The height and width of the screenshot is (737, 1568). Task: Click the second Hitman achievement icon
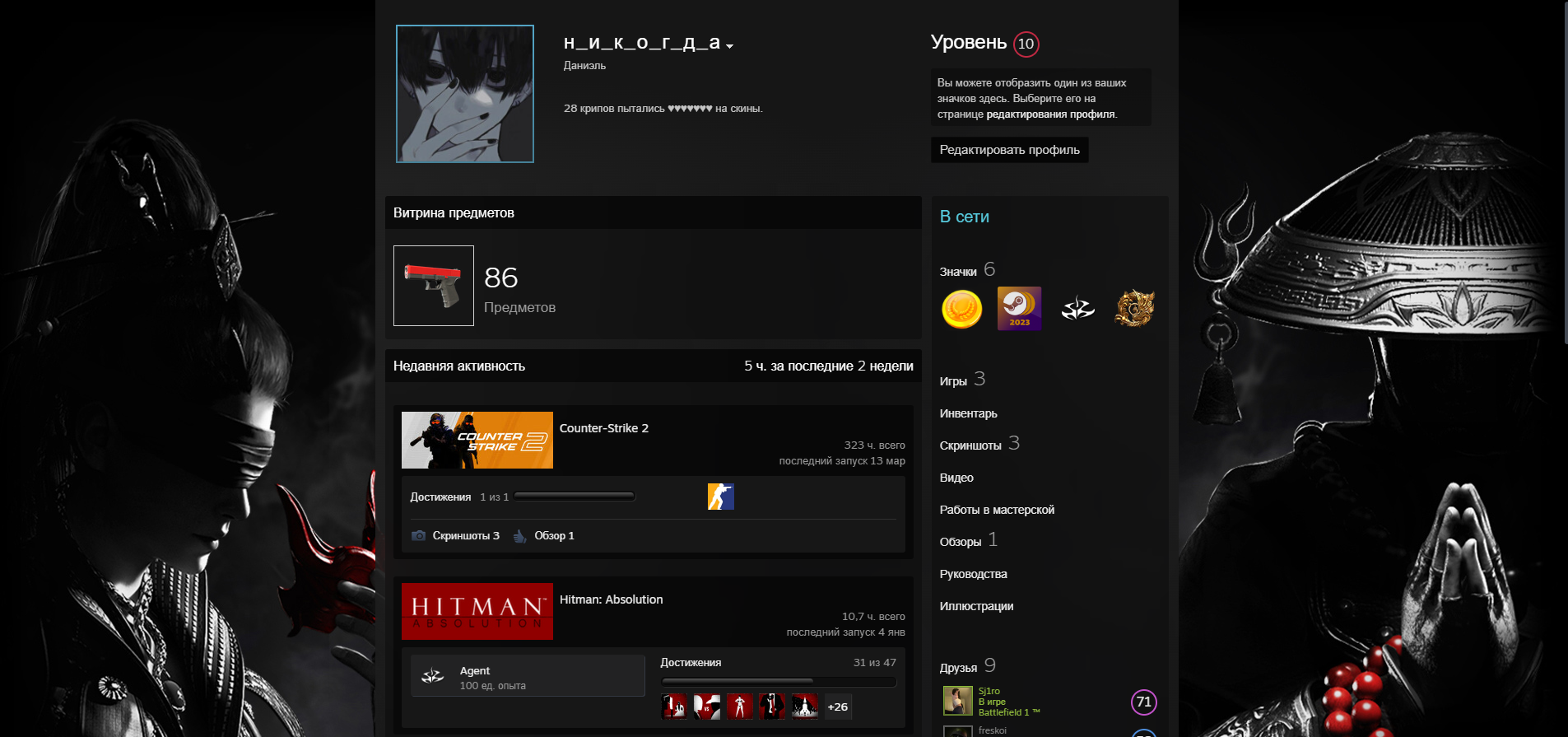[706, 707]
